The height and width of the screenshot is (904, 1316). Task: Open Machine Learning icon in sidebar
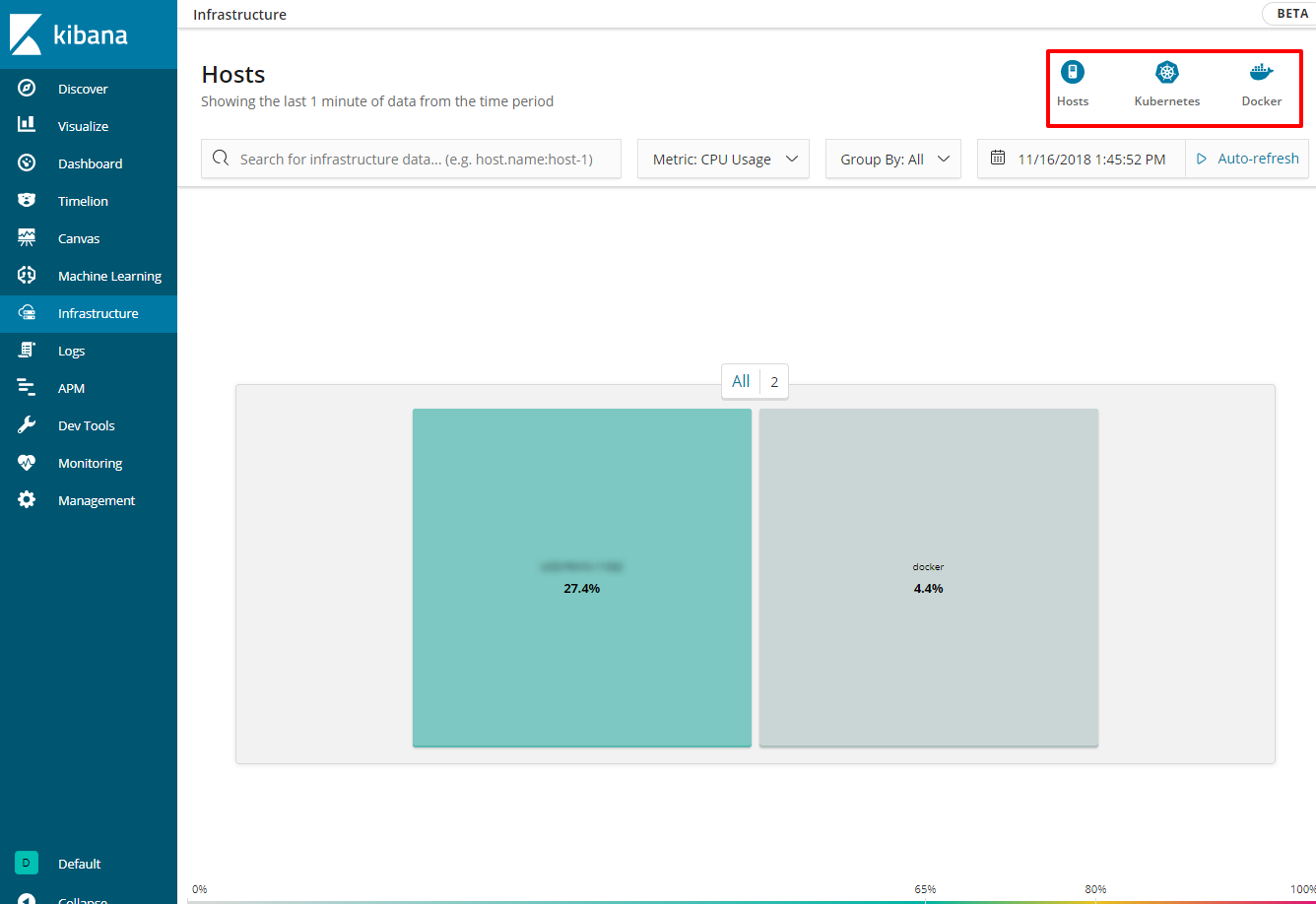27,276
